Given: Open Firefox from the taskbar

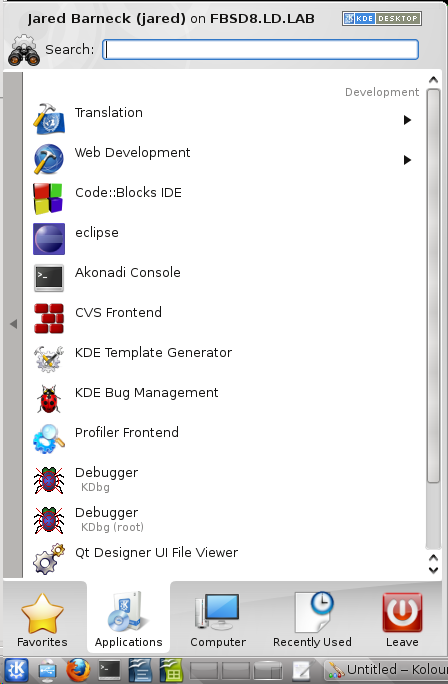Looking at the screenshot, I should point(79,670).
